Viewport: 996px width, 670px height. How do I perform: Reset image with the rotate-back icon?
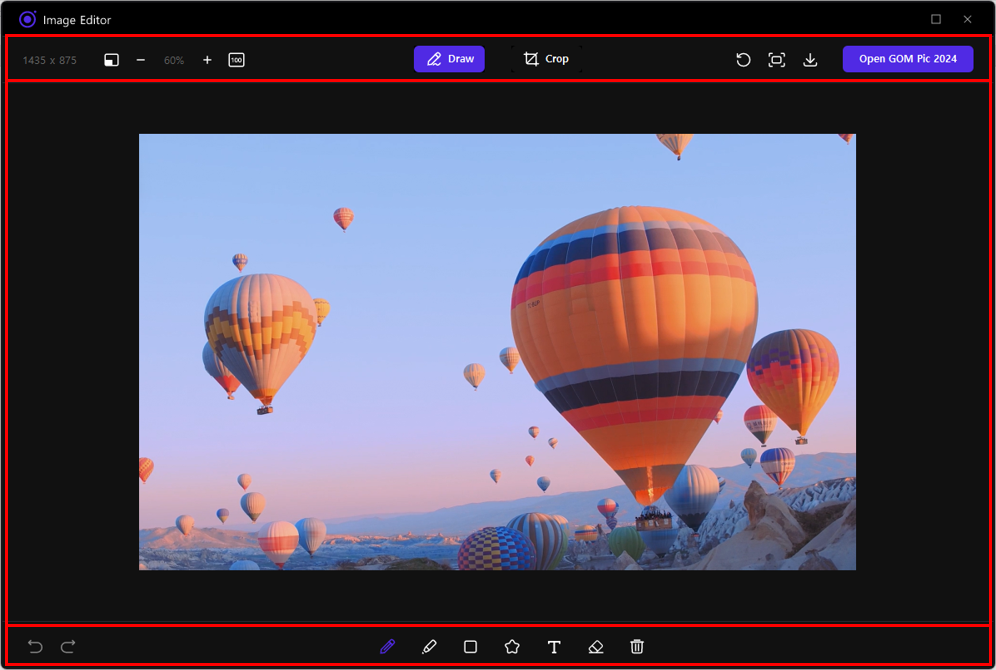743,60
